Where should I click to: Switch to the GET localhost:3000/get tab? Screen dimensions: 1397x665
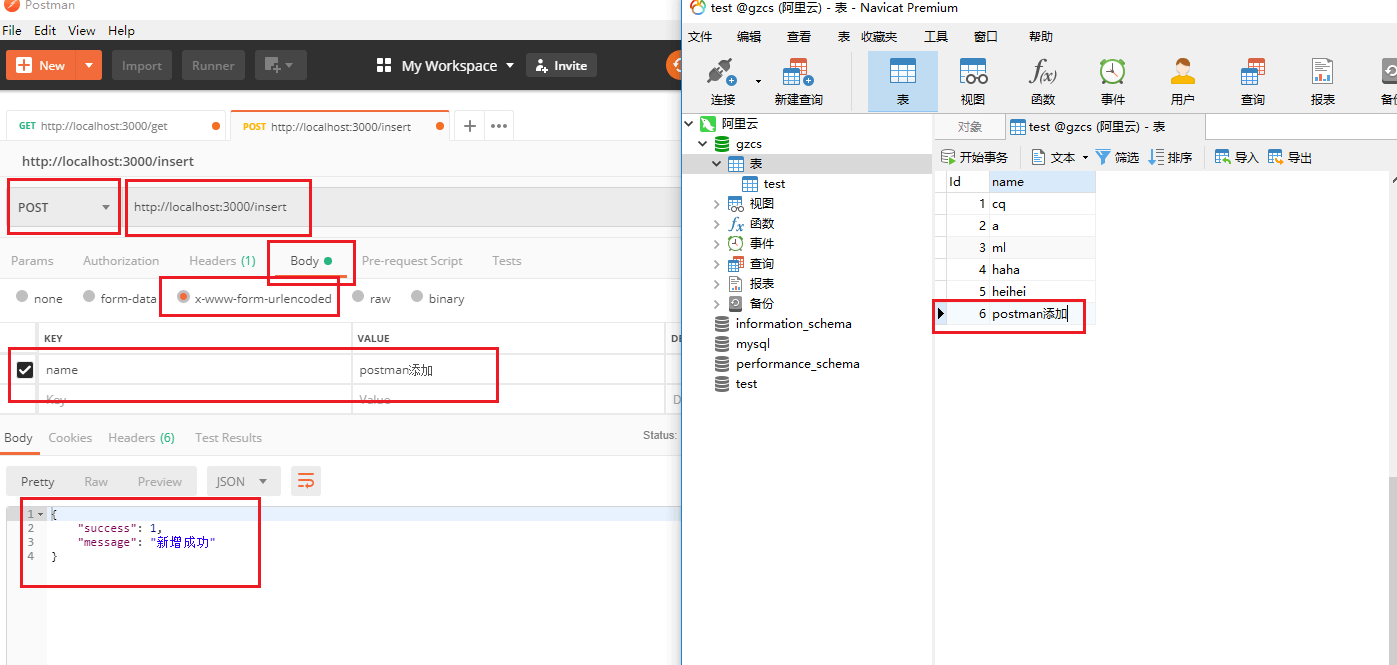tap(117, 126)
